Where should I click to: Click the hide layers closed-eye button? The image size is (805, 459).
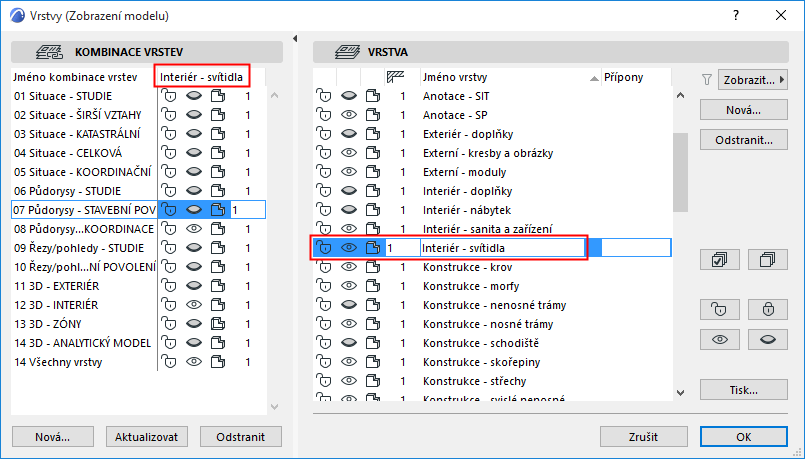coord(767,339)
